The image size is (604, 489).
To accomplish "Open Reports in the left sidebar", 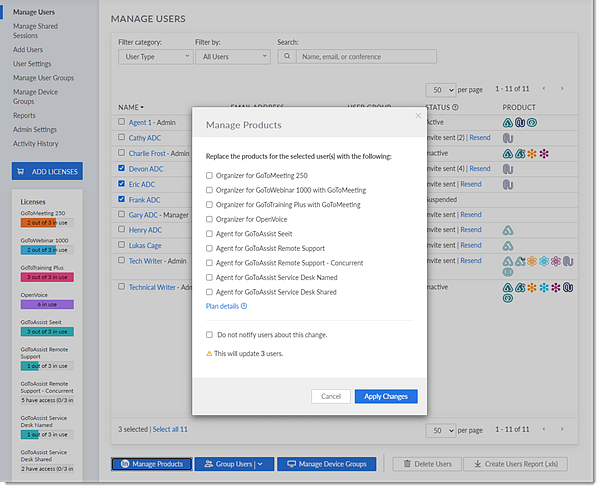I will point(24,115).
